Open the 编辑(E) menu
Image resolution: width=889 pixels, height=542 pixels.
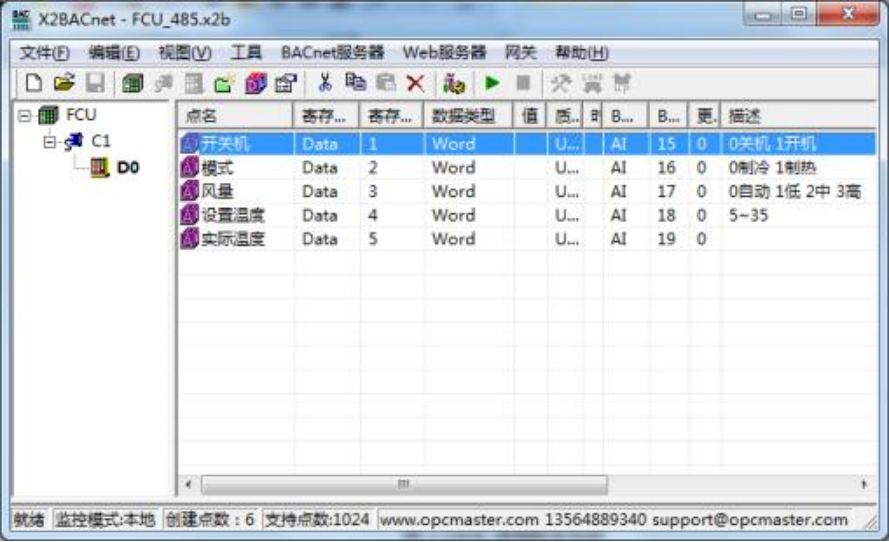(x=114, y=53)
